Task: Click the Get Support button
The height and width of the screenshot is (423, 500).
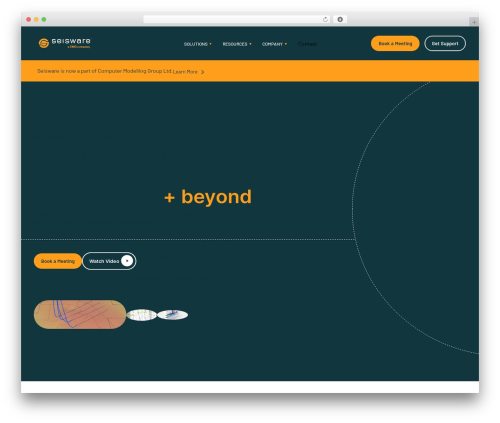Action: (445, 44)
